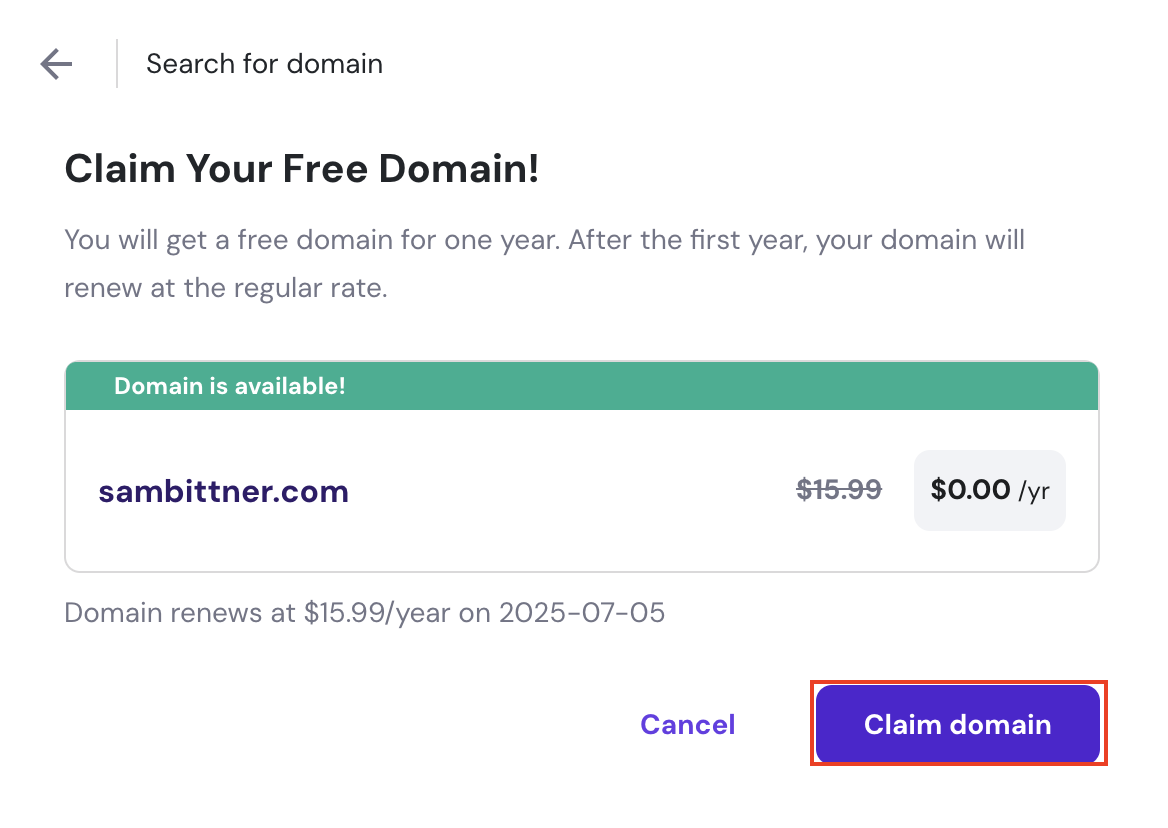Cancel the free domain claim
Screen dimensions: 1168x828
coord(687,724)
